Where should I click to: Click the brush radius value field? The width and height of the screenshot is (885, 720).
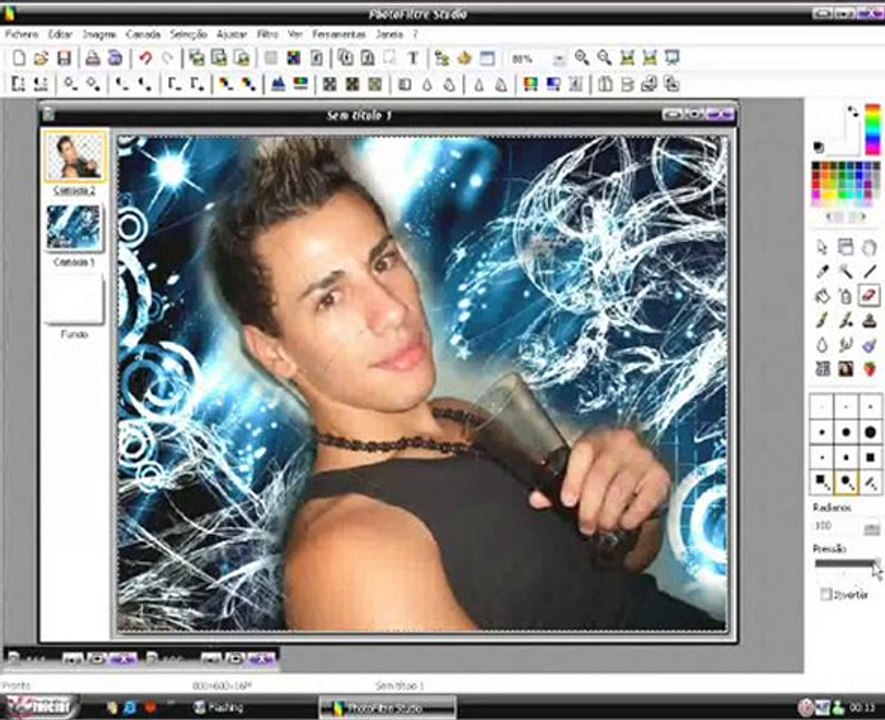837,526
